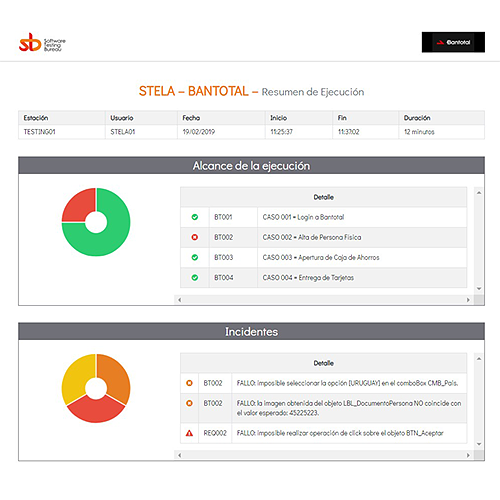Click the start time 11:25:37
Screen dimensions: 500x500
point(281,132)
